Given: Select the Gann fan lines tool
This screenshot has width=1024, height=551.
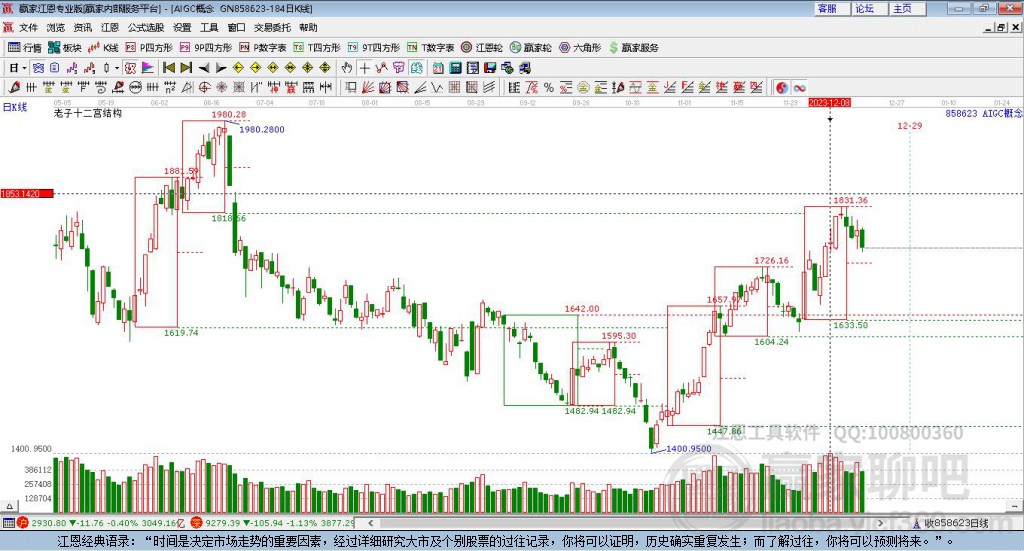Looking at the screenshot, I should point(368,87).
